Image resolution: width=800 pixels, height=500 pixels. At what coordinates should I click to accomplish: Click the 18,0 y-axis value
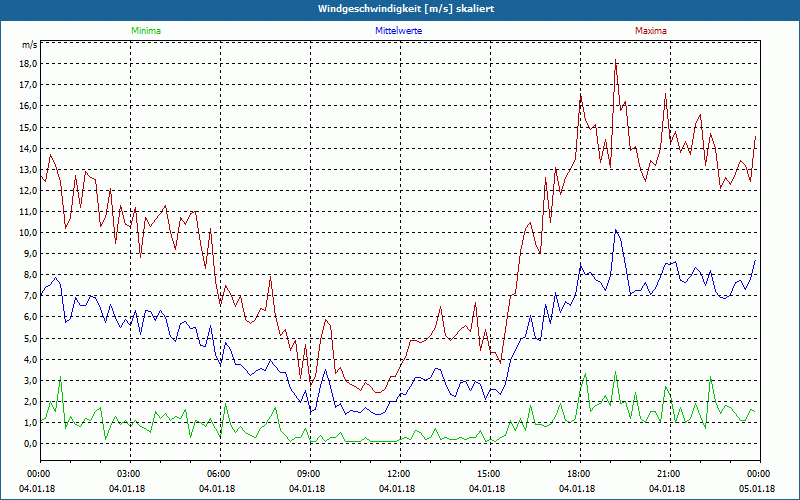coord(29,64)
